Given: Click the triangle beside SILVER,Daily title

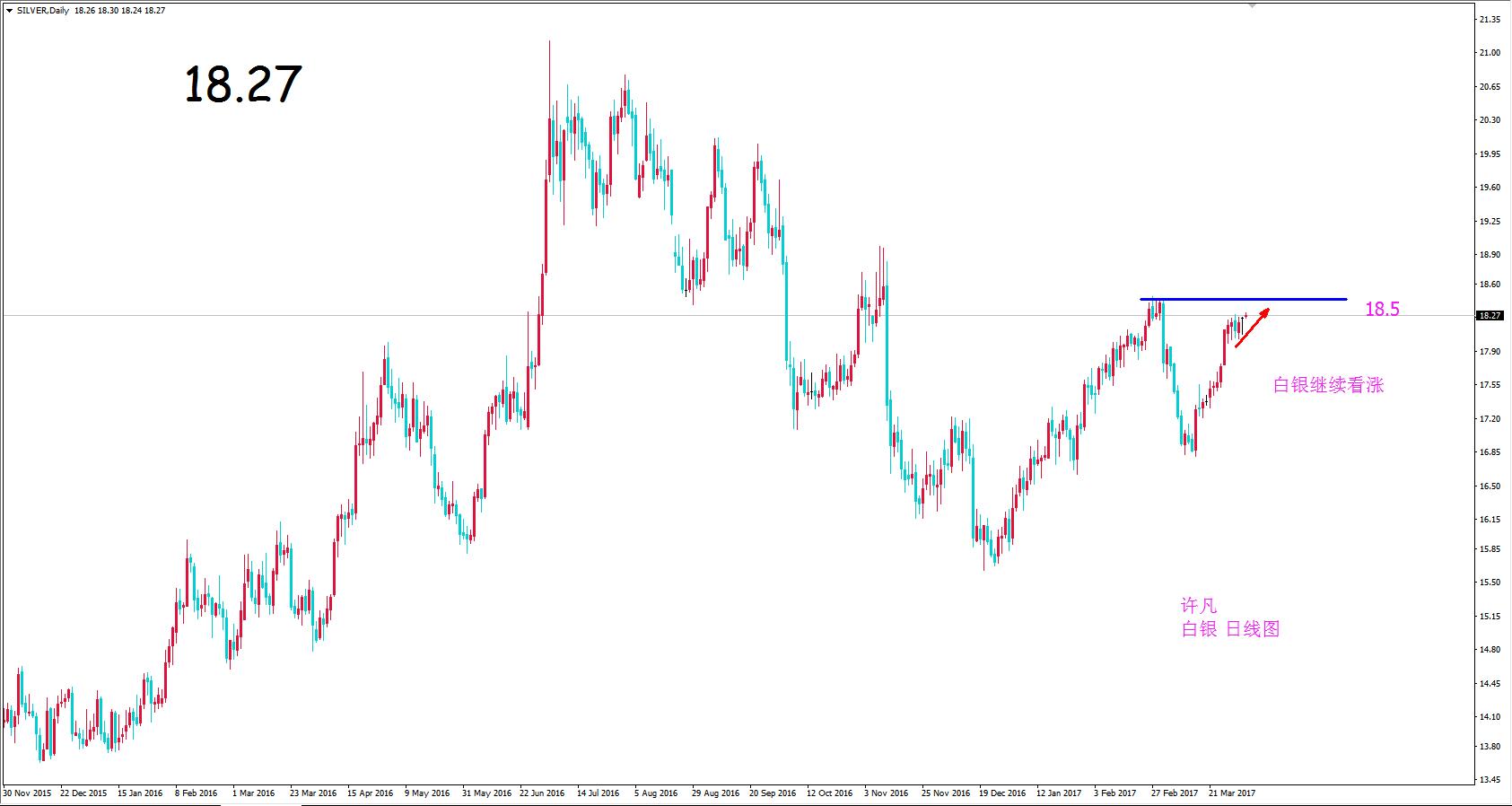Looking at the screenshot, I should [x=9, y=11].
